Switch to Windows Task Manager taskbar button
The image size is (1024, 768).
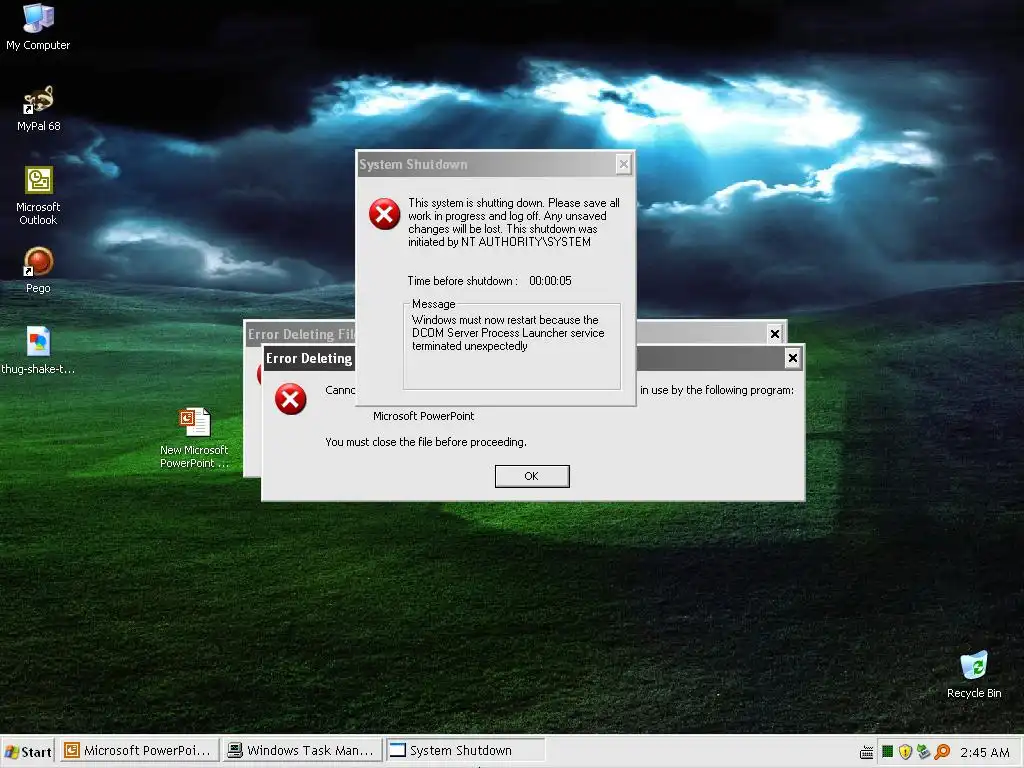point(302,750)
